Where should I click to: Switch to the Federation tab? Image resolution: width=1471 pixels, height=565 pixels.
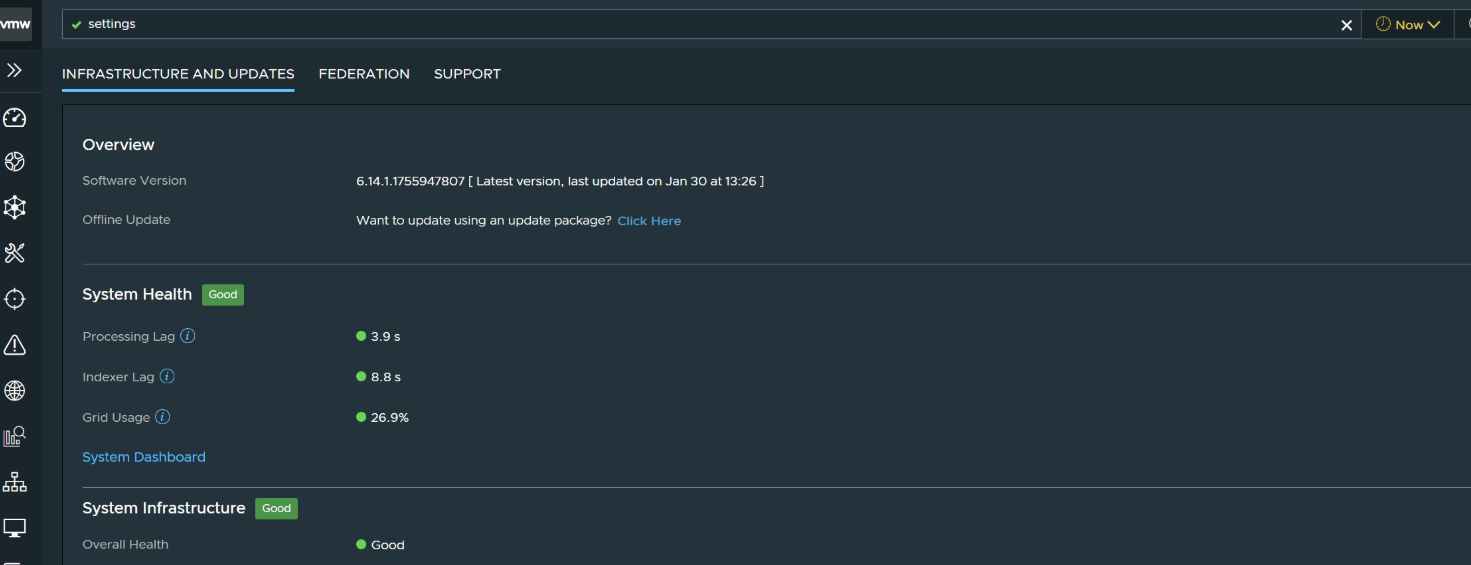364,74
